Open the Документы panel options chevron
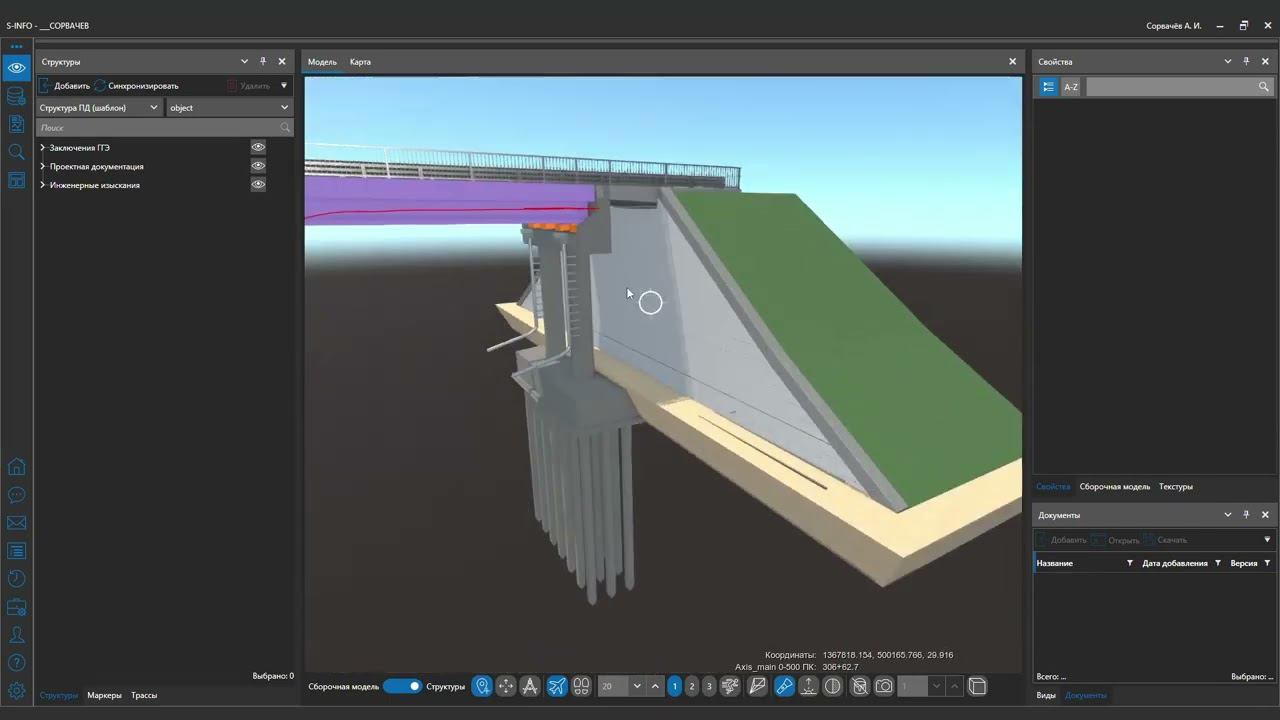The width and height of the screenshot is (1280, 720). coord(1228,515)
